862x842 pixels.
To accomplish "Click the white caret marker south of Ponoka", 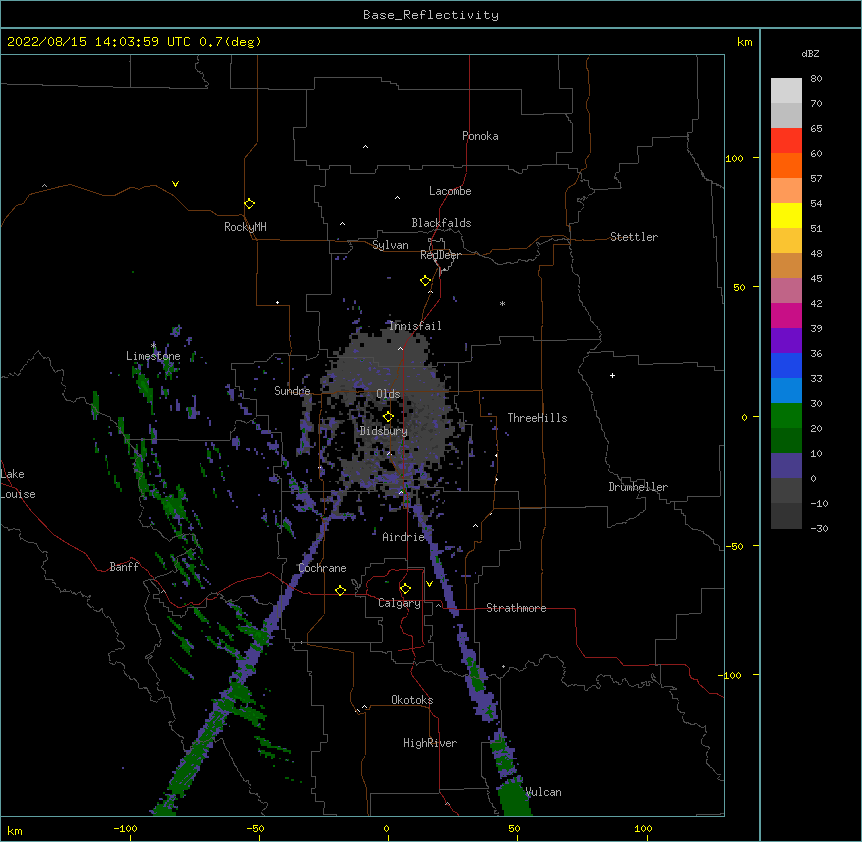I will pos(365,147).
